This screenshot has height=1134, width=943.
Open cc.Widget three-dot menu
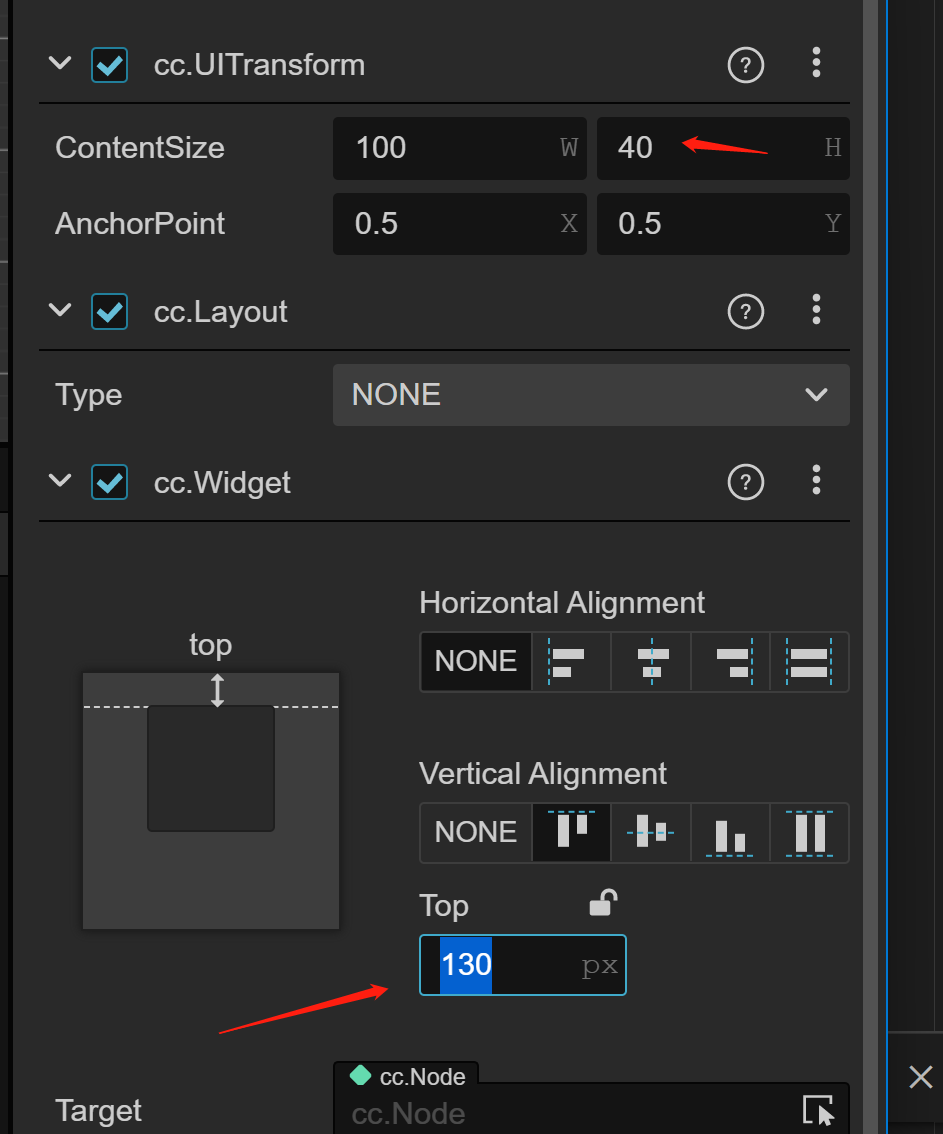point(816,482)
